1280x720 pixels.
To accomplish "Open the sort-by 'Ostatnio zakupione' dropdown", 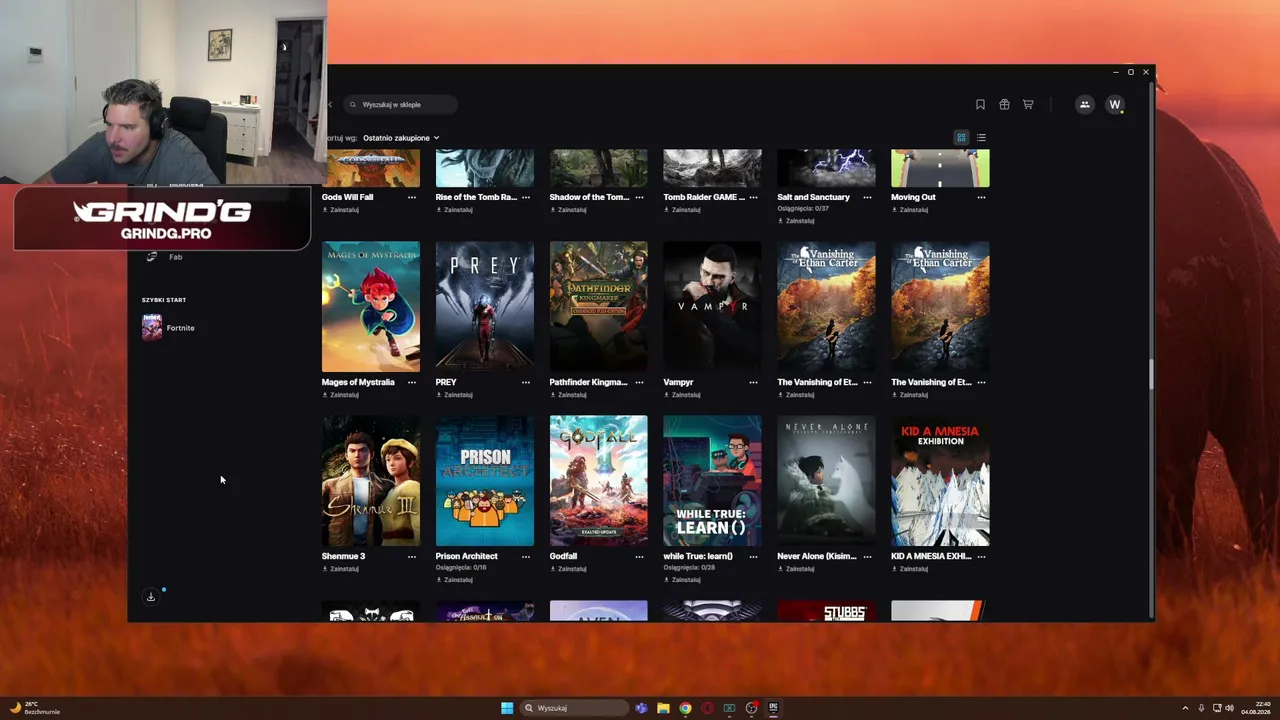I will (x=401, y=138).
